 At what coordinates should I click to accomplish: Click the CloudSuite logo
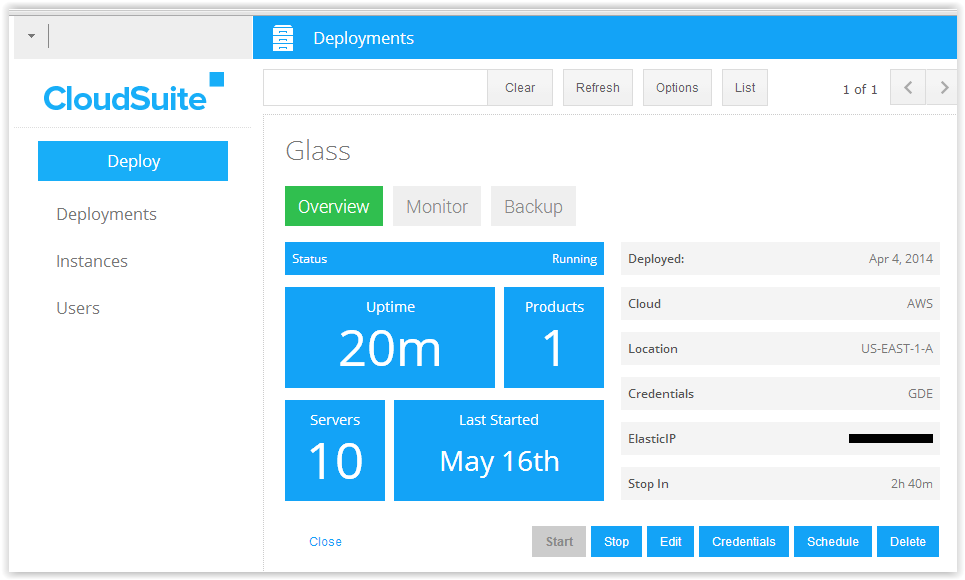coord(132,94)
